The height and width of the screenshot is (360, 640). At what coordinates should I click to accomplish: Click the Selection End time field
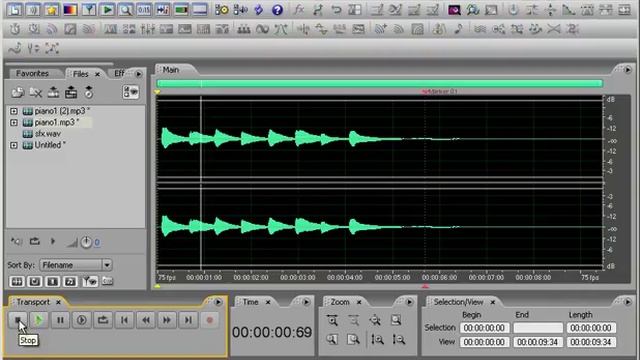pos(538,328)
